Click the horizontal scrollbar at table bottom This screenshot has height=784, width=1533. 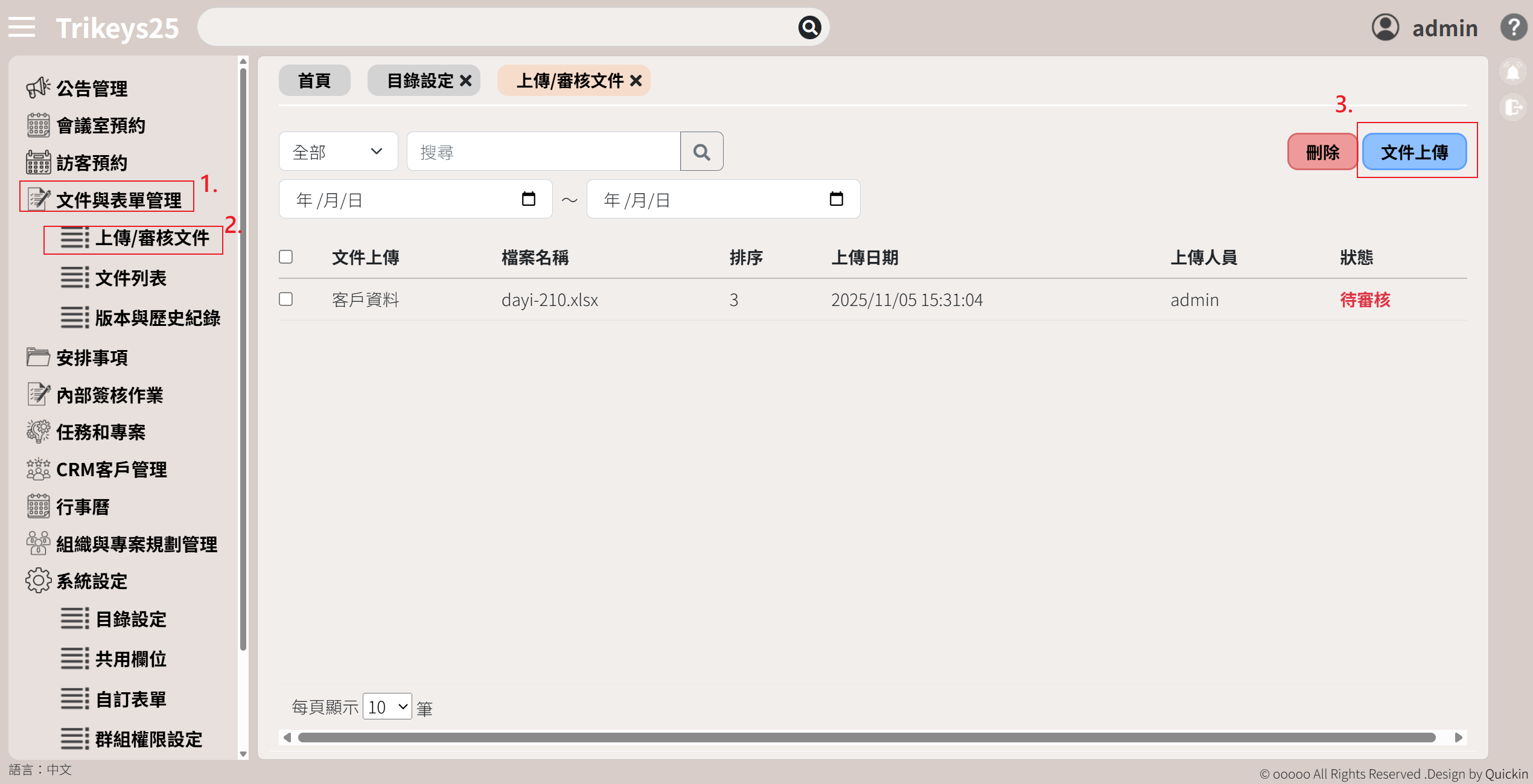tap(866, 738)
